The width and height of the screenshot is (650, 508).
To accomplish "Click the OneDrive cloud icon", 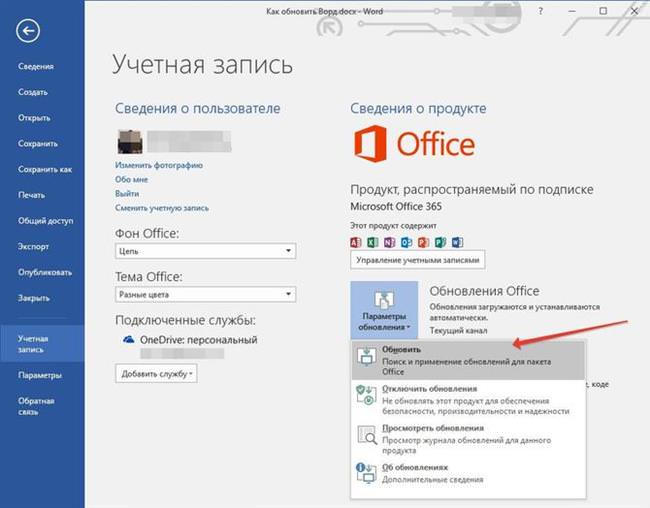I will point(129,340).
